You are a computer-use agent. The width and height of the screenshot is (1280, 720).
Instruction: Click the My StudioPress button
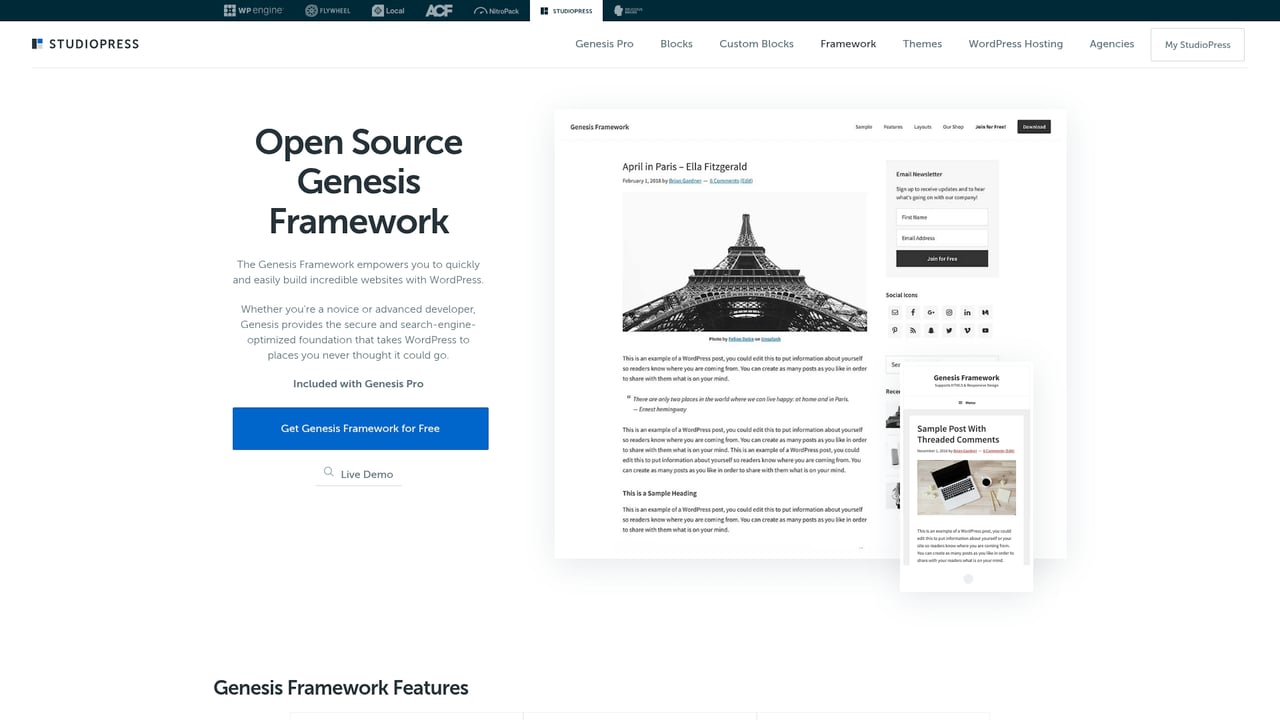point(1197,44)
